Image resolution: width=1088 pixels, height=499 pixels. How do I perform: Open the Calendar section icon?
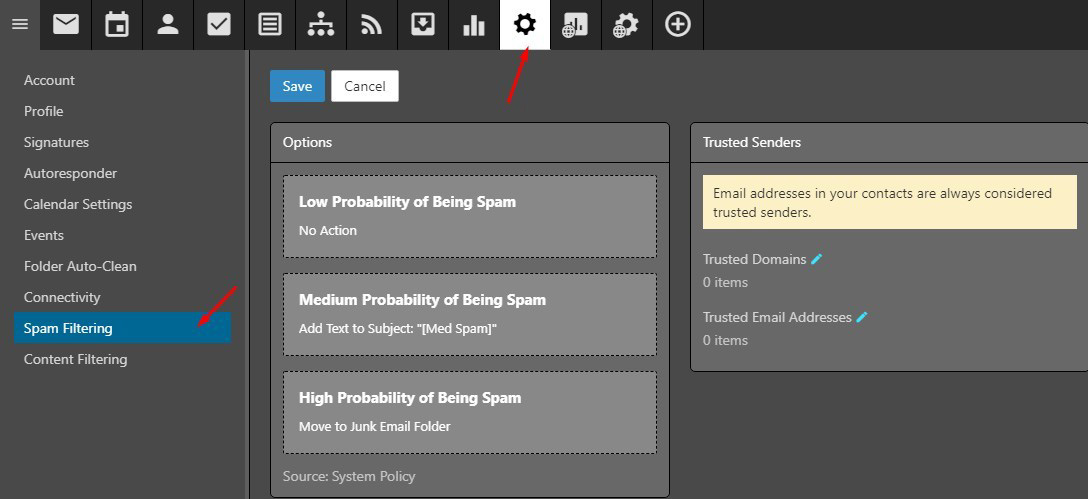tap(117, 25)
